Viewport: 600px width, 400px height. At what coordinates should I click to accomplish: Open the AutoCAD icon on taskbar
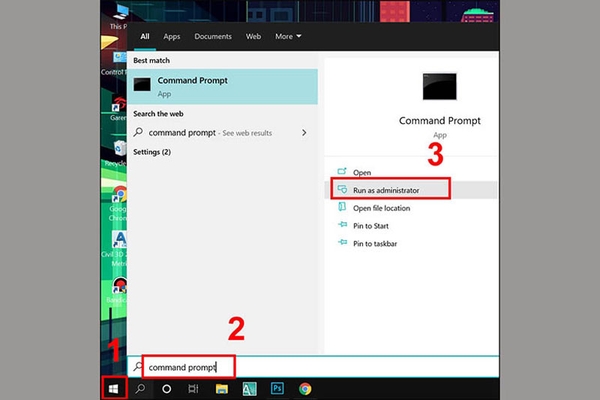249,389
